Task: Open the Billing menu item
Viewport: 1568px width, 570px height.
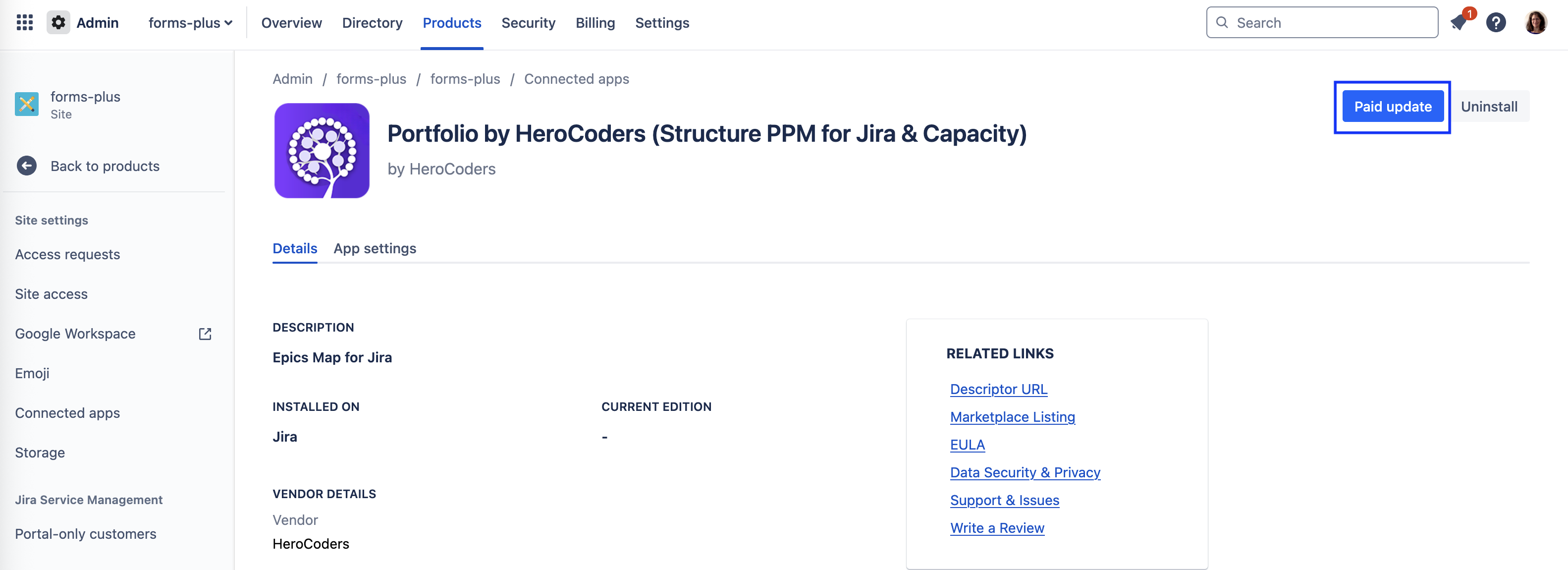Action: click(595, 22)
